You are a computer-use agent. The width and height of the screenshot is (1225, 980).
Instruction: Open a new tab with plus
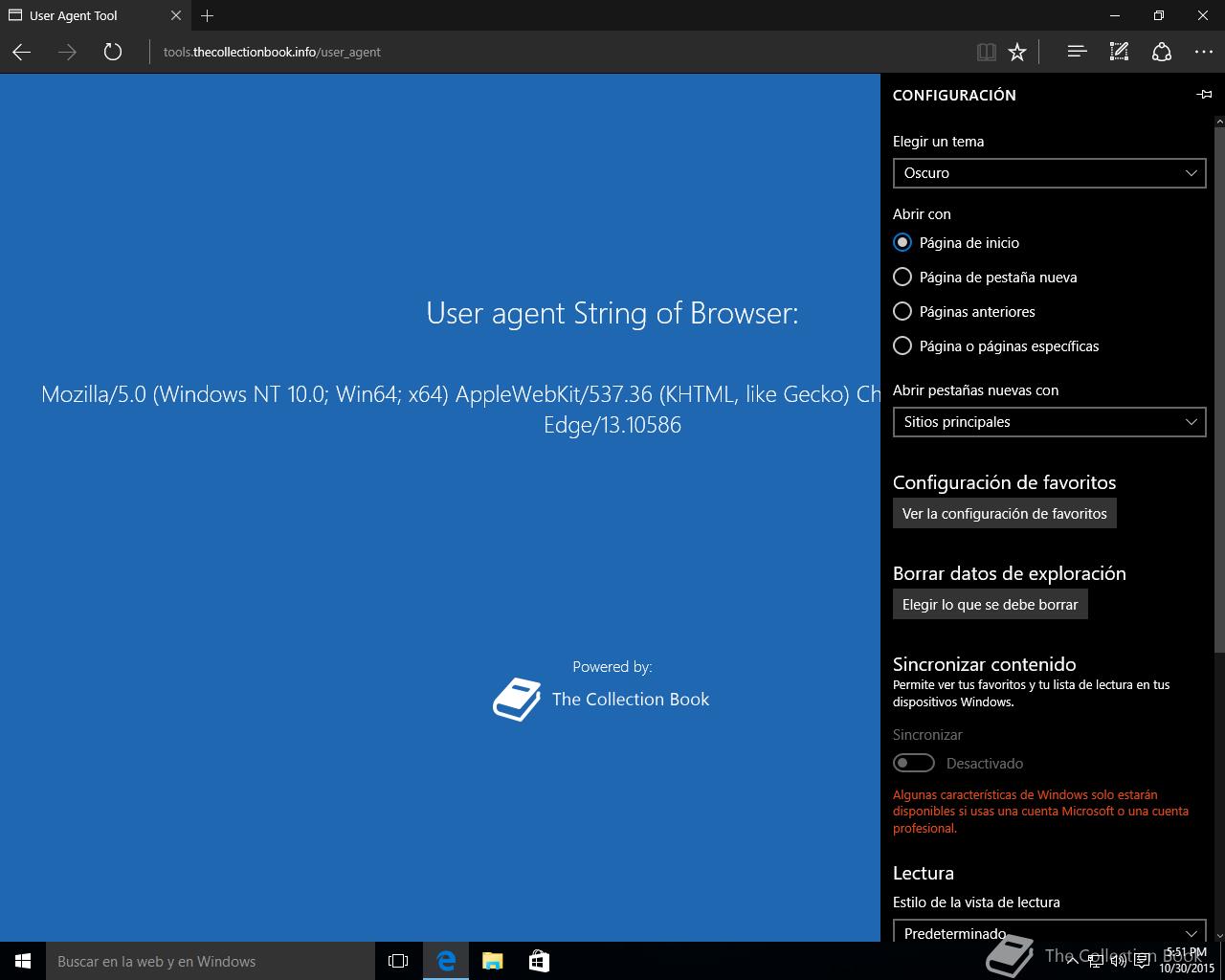(208, 15)
